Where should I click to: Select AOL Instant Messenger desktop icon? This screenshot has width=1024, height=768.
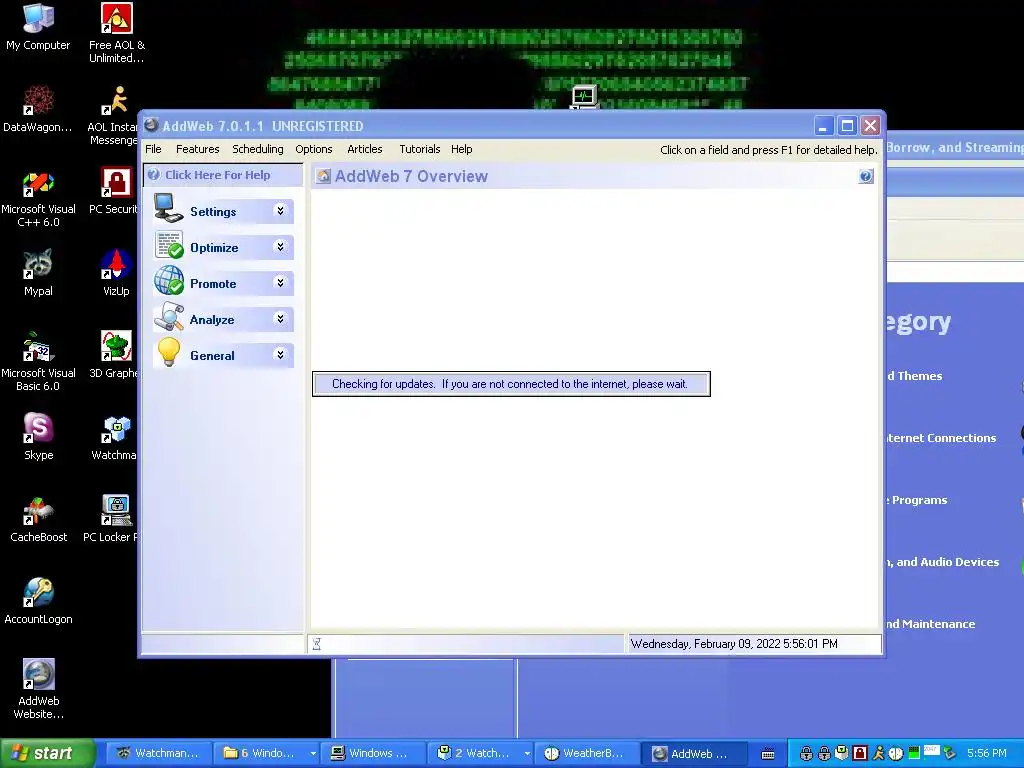coord(114,116)
